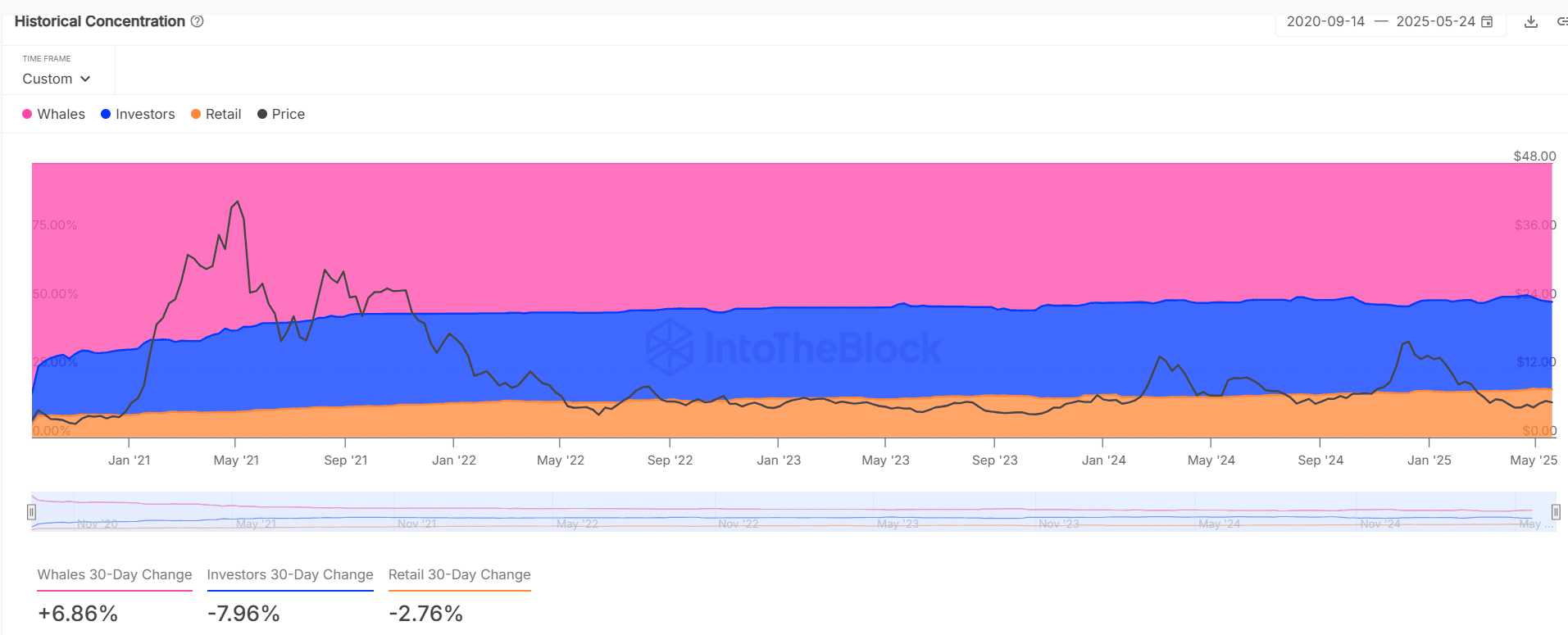This screenshot has width=1568, height=635.
Task: Toggle the Investors series label
Action: (x=145, y=114)
